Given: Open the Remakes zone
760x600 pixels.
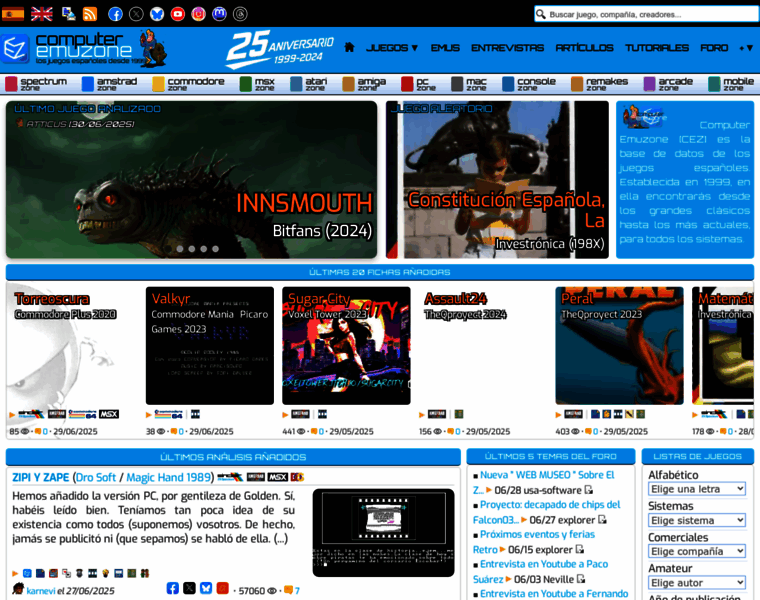Looking at the screenshot, I should click(x=600, y=84).
